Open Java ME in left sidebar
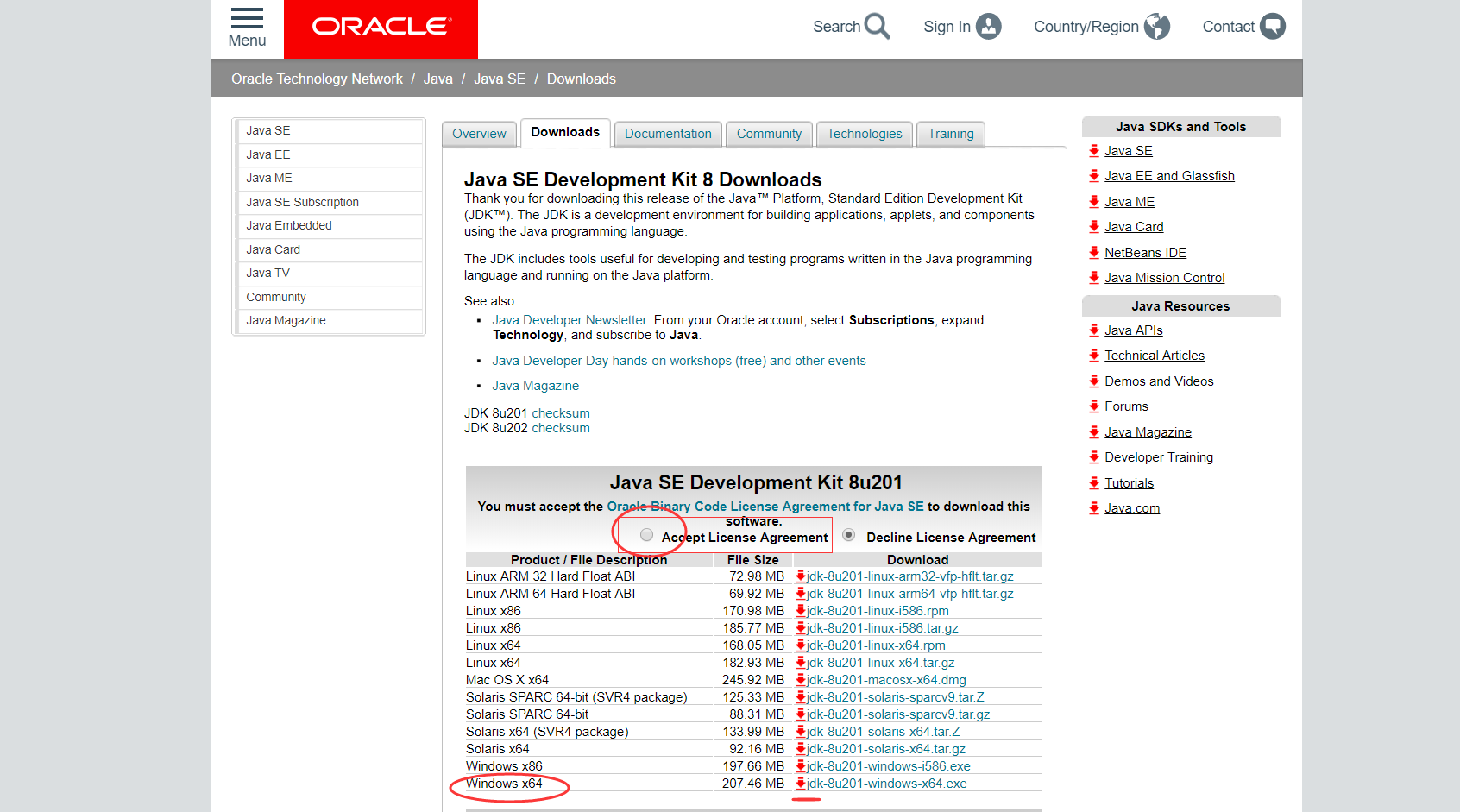 point(330,179)
